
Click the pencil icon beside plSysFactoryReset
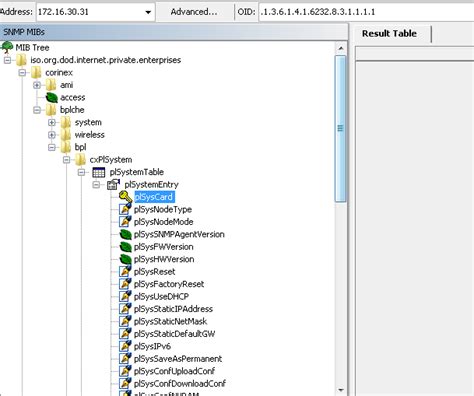coord(125,284)
